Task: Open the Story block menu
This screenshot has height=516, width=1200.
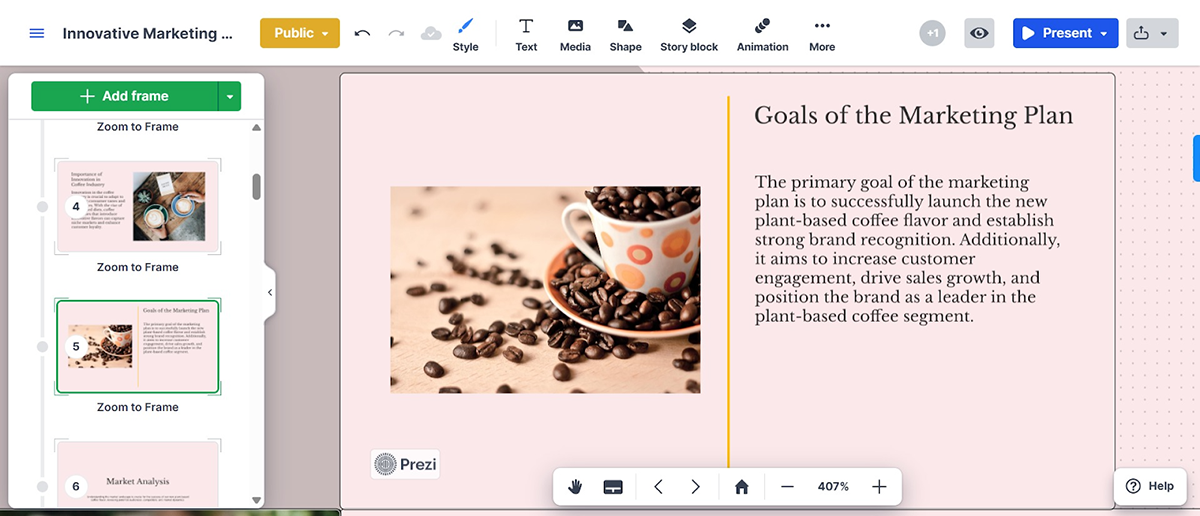Action: point(689,33)
